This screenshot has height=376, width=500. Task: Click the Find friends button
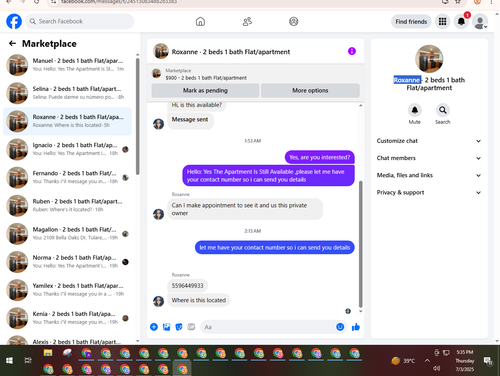click(411, 22)
